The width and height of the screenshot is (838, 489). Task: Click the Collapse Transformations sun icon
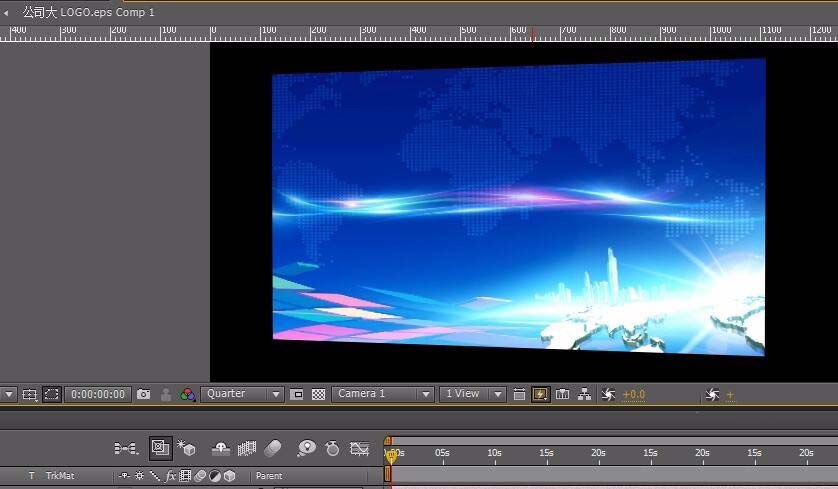tap(139, 475)
